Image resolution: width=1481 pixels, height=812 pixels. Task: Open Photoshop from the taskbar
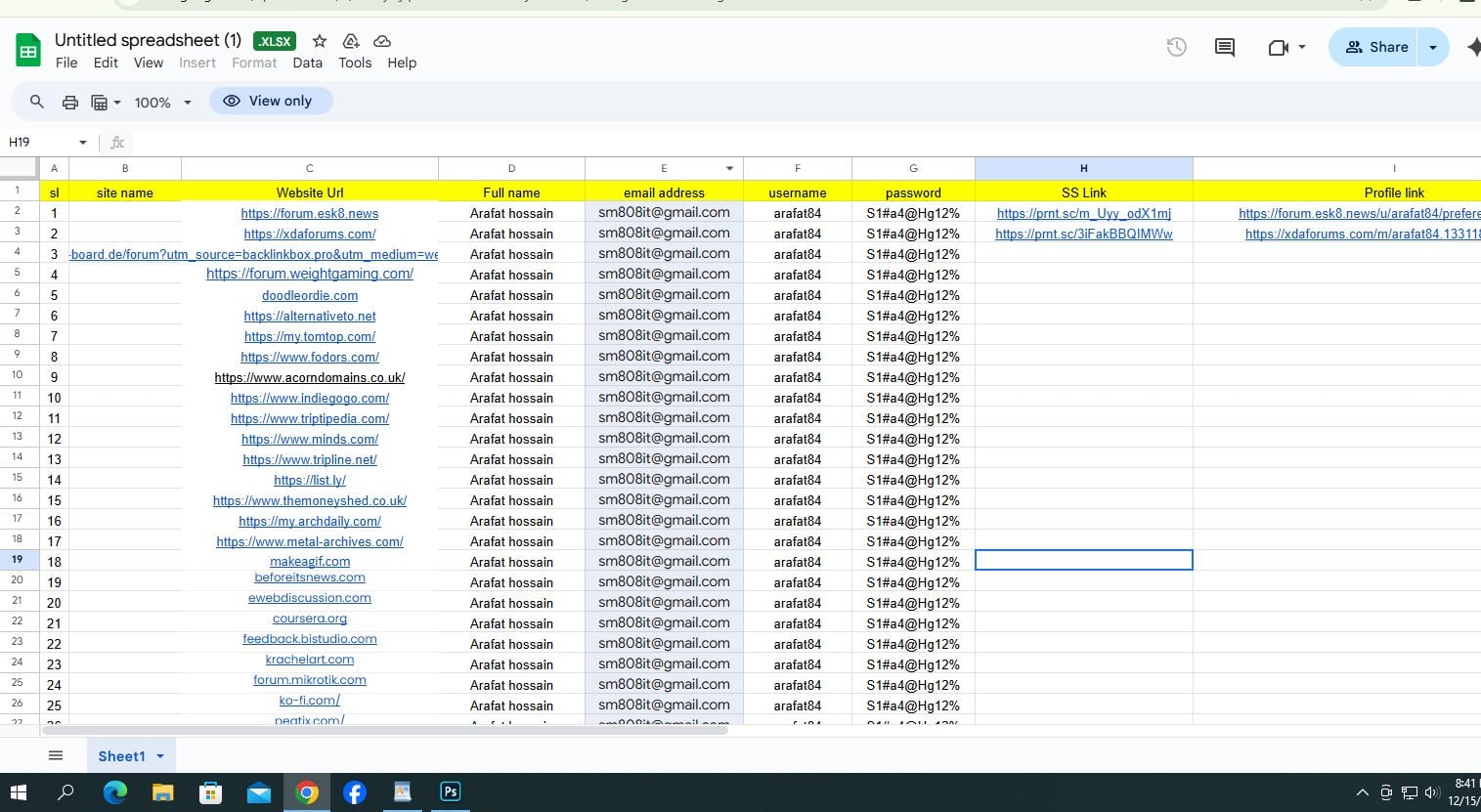coord(450,791)
